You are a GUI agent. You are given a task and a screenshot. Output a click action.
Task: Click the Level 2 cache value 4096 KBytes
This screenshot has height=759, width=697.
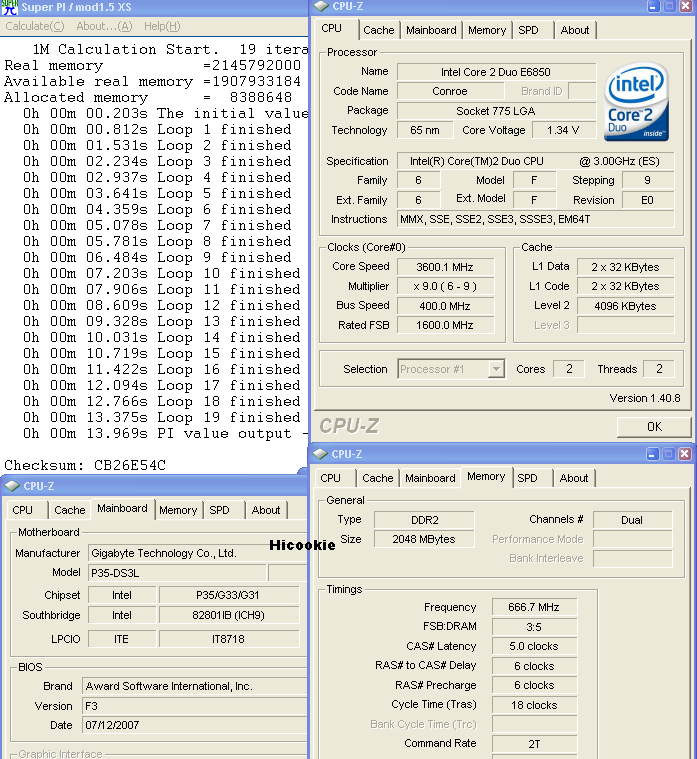625,306
